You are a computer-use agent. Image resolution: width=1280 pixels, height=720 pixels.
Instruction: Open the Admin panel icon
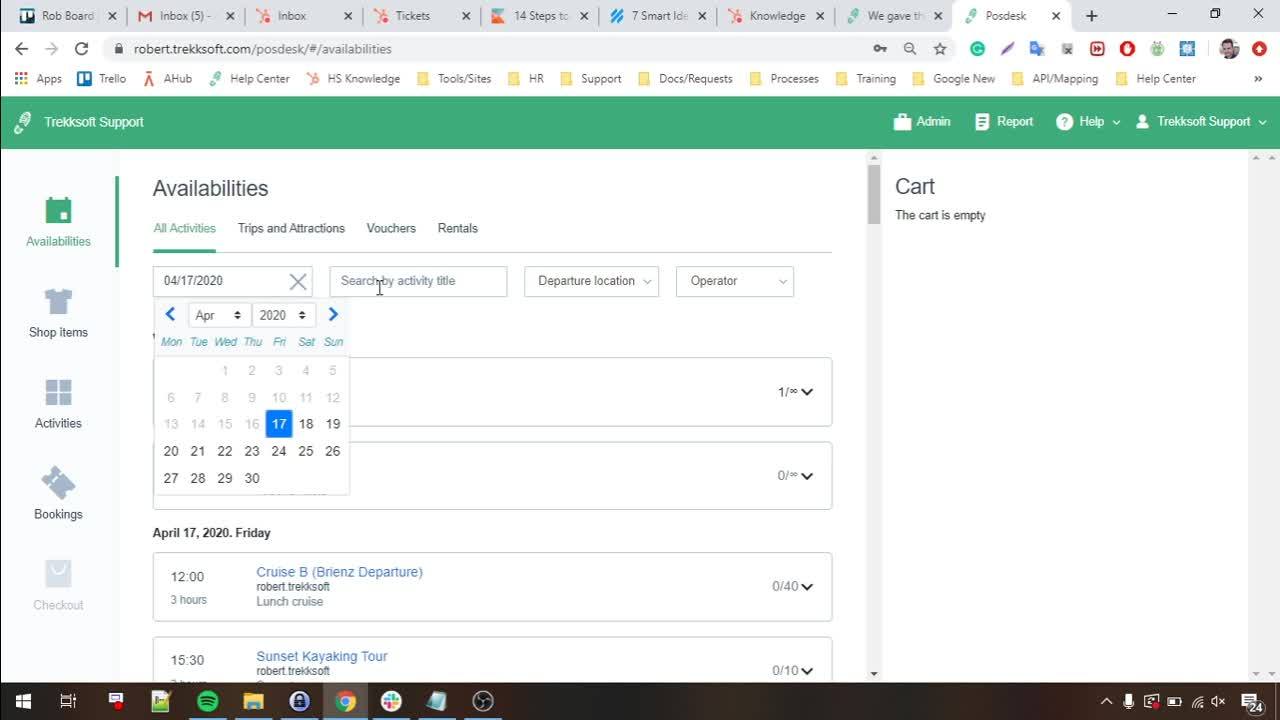click(x=901, y=121)
